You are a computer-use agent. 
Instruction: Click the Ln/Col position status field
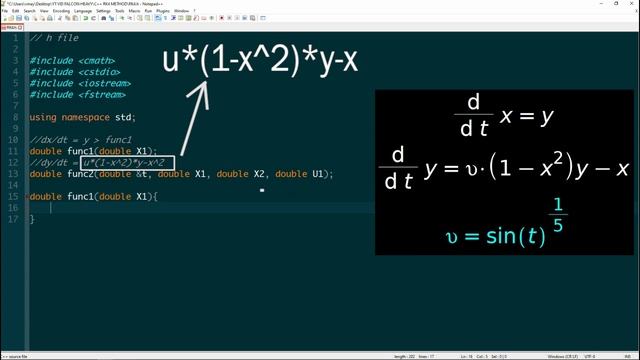coord(484,357)
